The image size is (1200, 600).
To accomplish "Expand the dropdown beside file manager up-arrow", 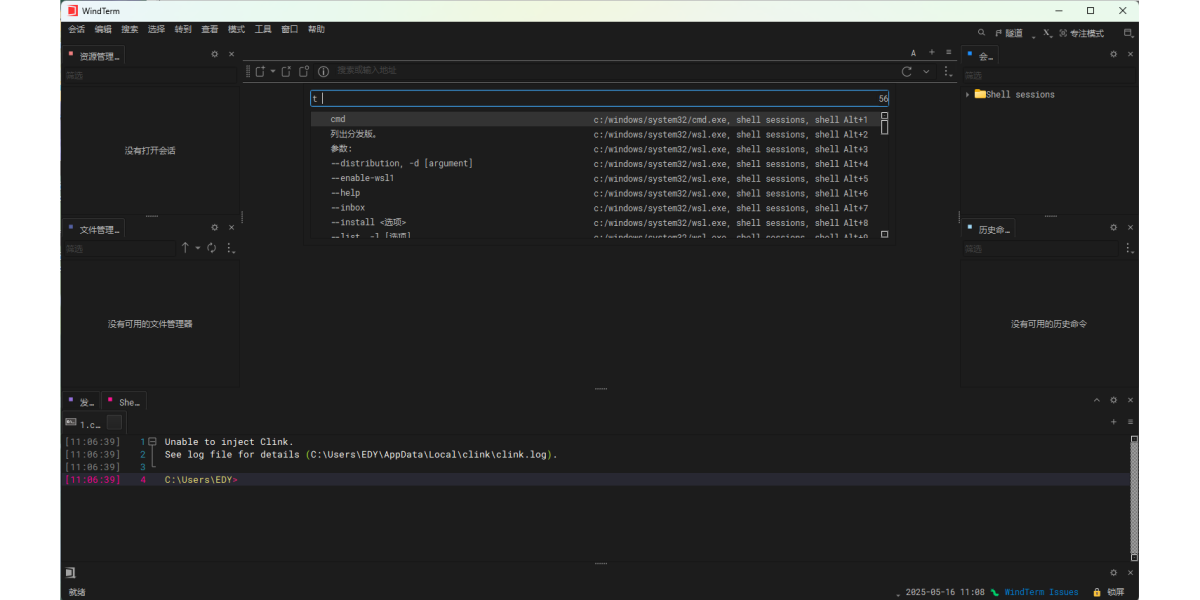I will (x=198, y=248).
